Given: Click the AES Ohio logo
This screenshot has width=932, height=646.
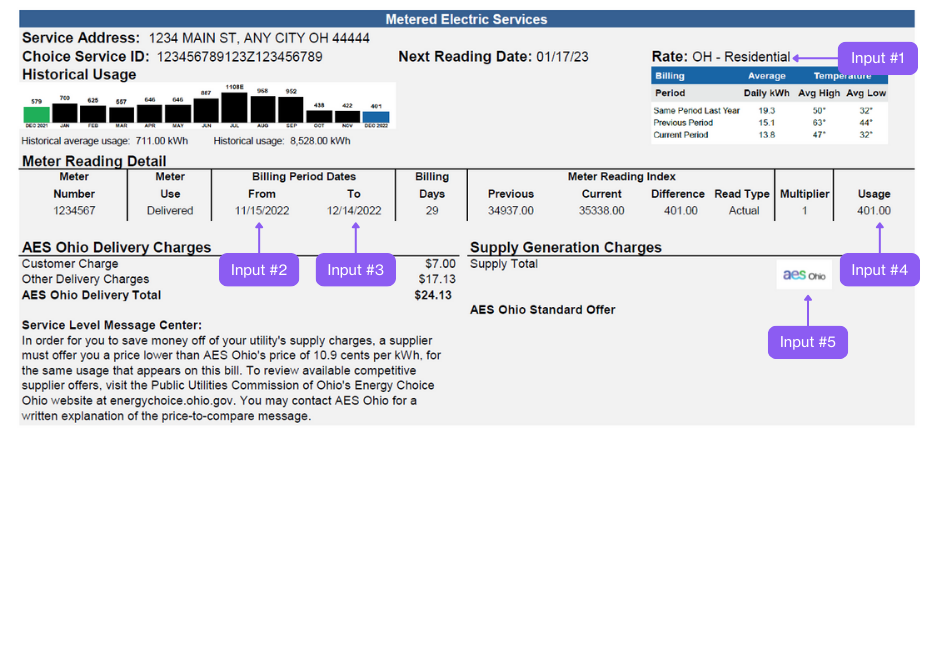Looking at the screenshot, I should coord(804,275).
